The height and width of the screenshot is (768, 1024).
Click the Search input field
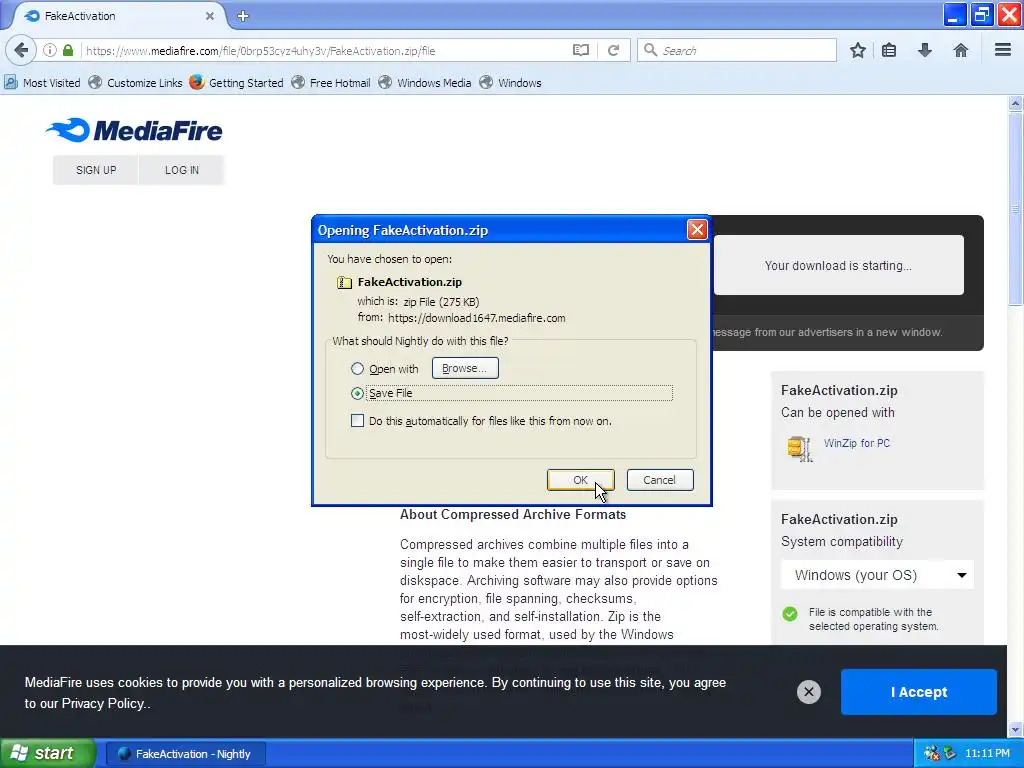(737, 50)
